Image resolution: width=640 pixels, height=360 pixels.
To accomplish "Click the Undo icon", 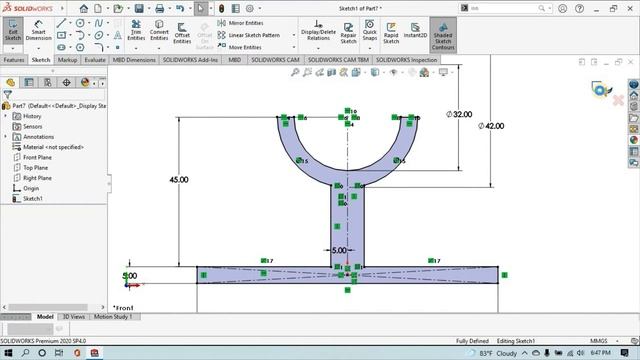I will (x=180, y=9).
